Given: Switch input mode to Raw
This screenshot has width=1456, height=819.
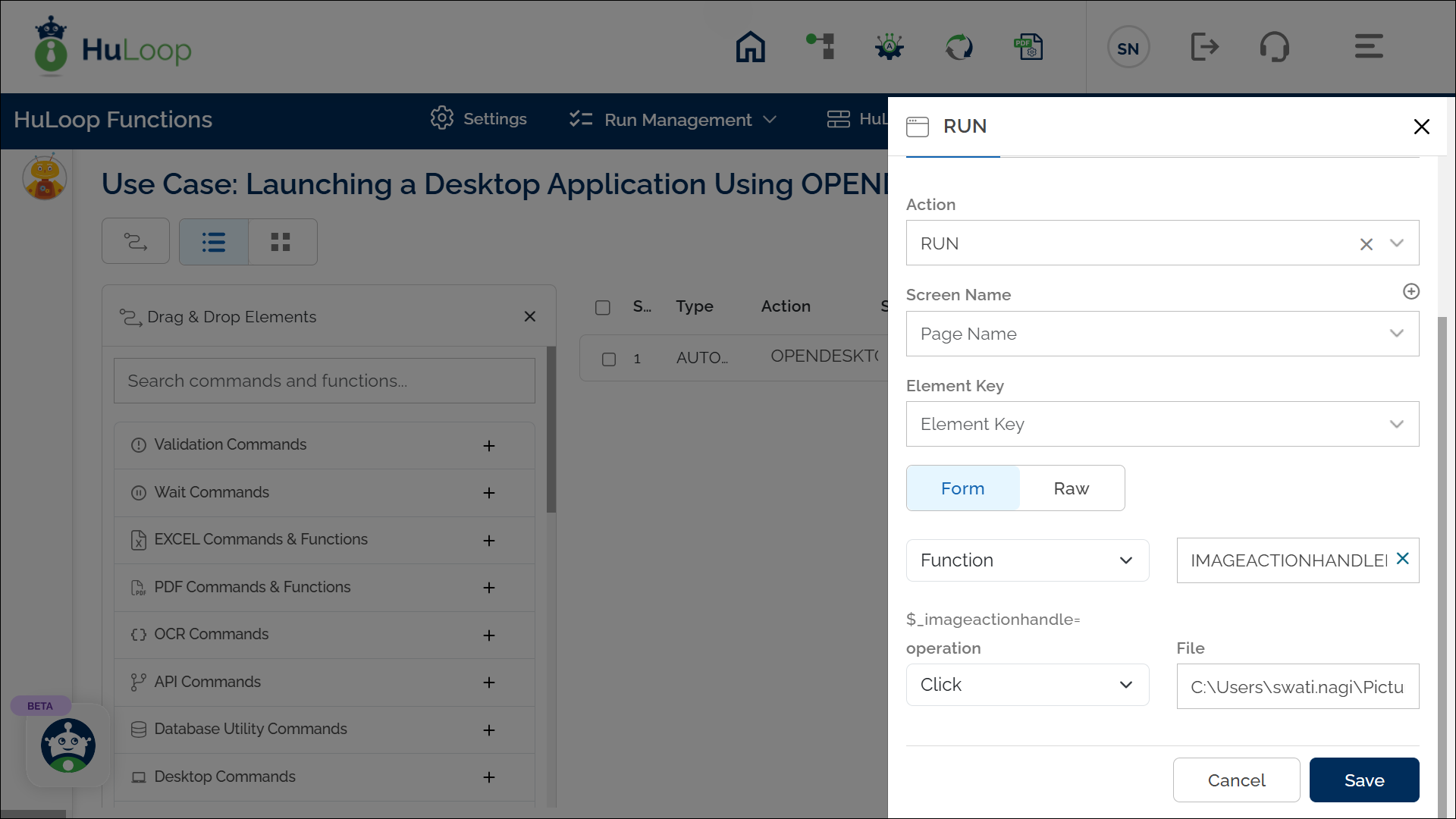Looking at the screenshot, I should pyautogui.click(x=1071, y=488).
